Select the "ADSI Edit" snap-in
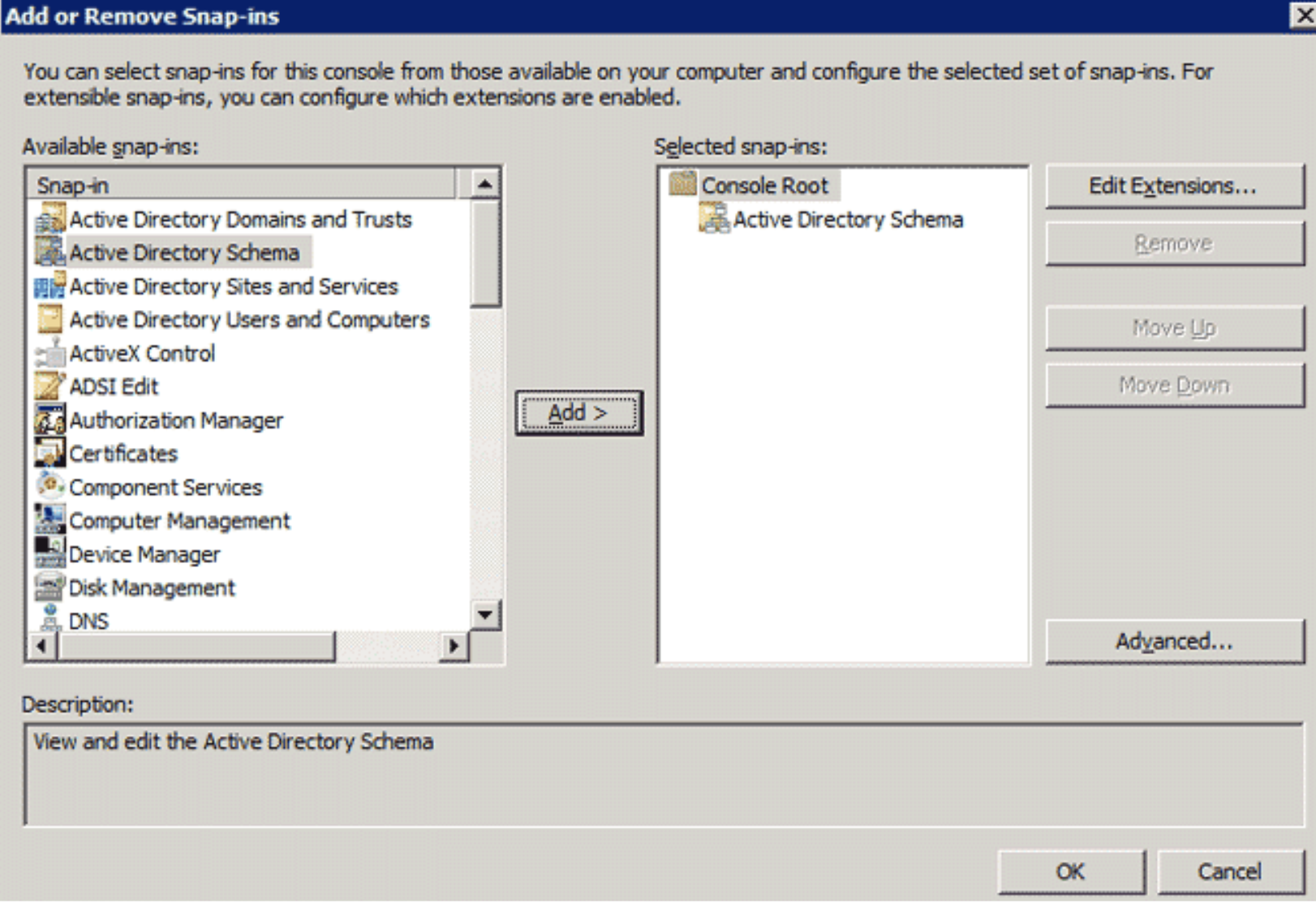Viewport: 1316px width, 908px height. 114,386
